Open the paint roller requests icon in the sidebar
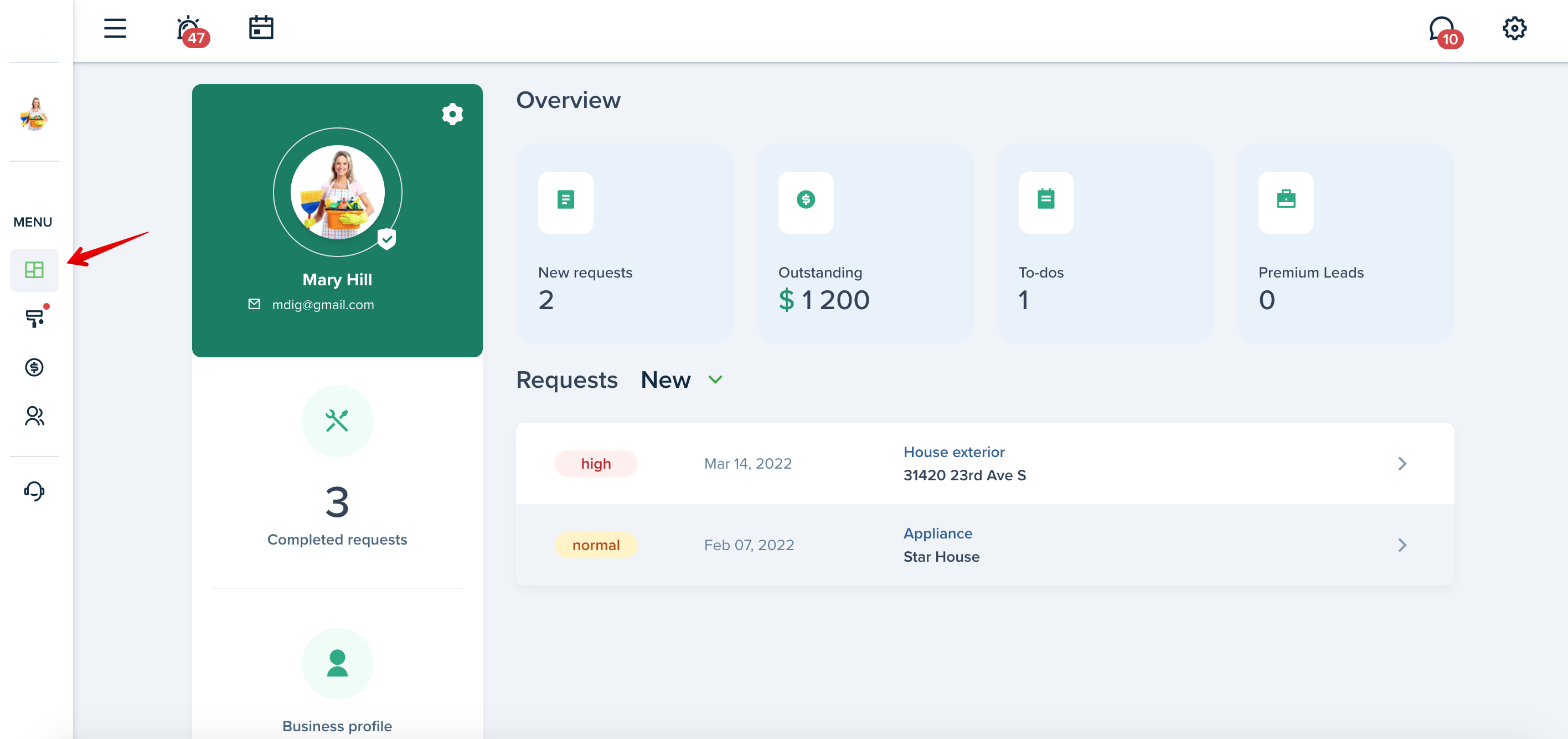The image size is (1568, 739). [34, 318]
